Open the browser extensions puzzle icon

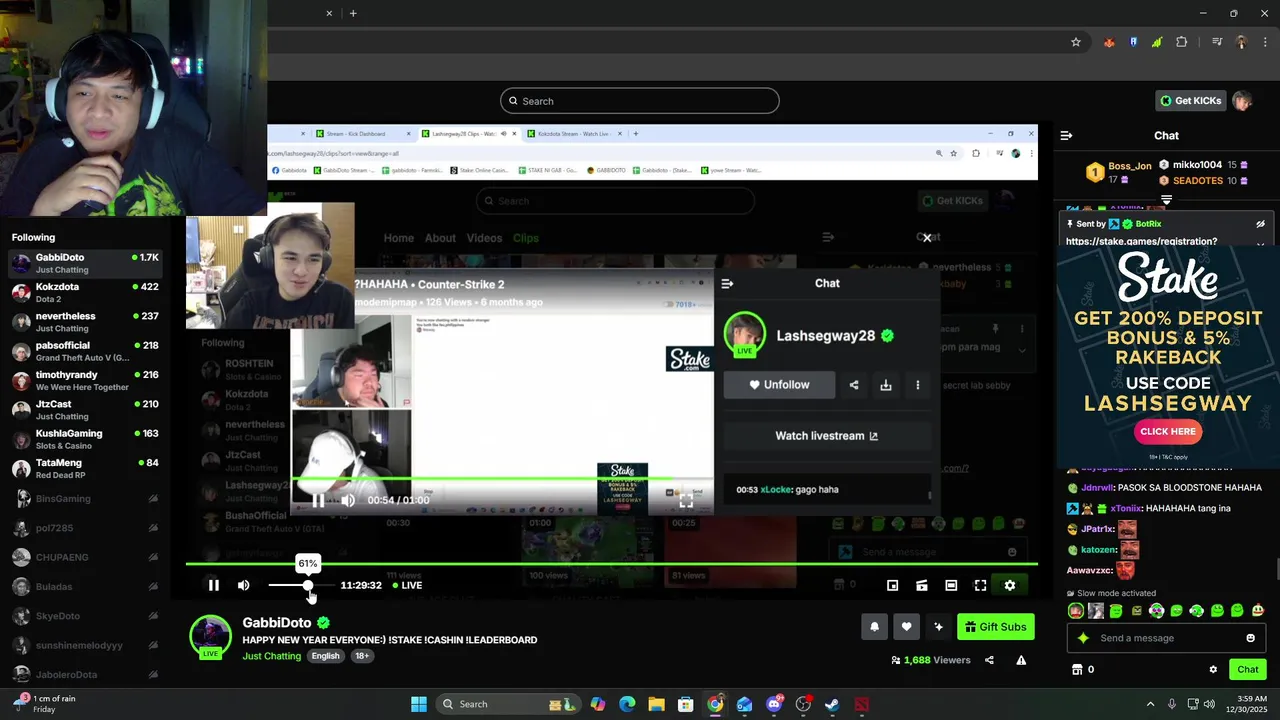(x=1182, y=42)
